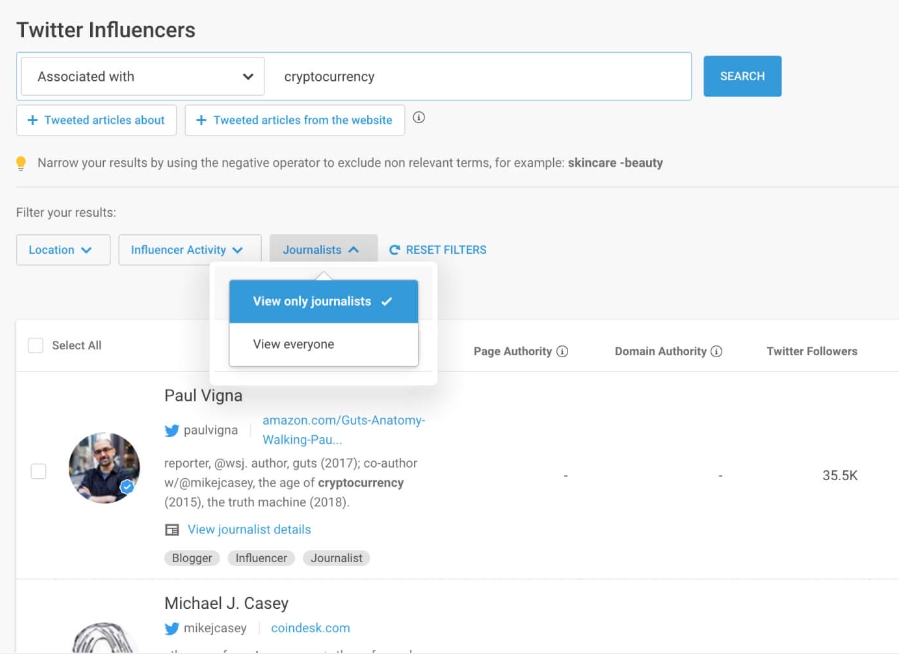Image resolution: width=899 pixels, height=654 pixels.
Task: Click the Blogger tag
Action: pos(192,558)
